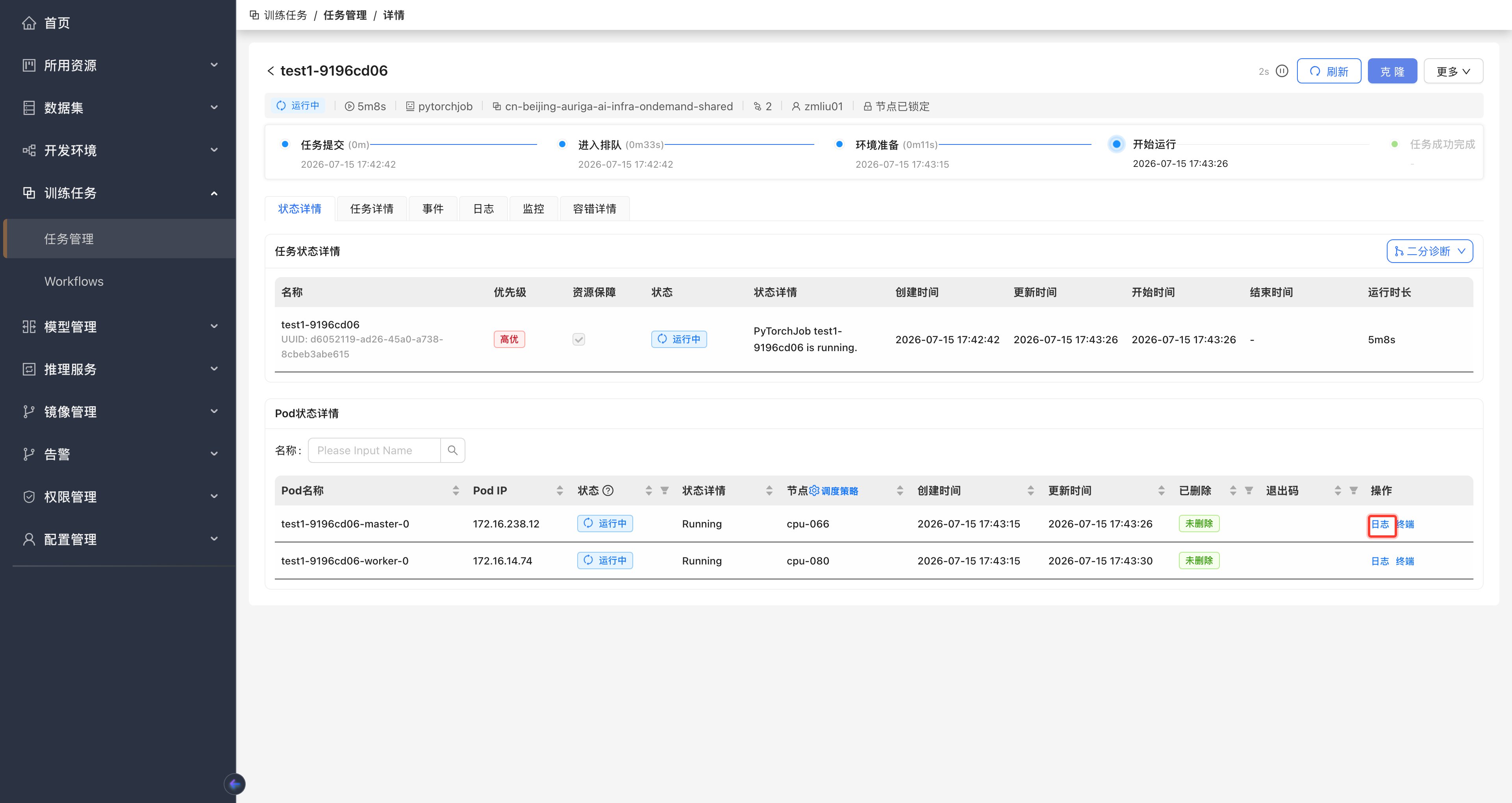
Task: Expand the 镜像管理 sidebar menu chevron
Action: pos(214,411)
